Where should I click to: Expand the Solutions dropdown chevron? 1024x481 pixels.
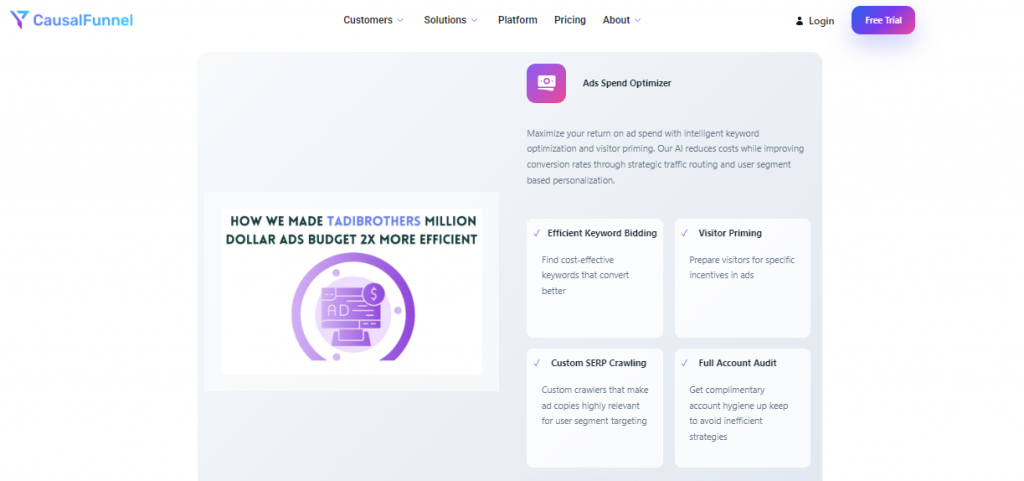[474, 20]
